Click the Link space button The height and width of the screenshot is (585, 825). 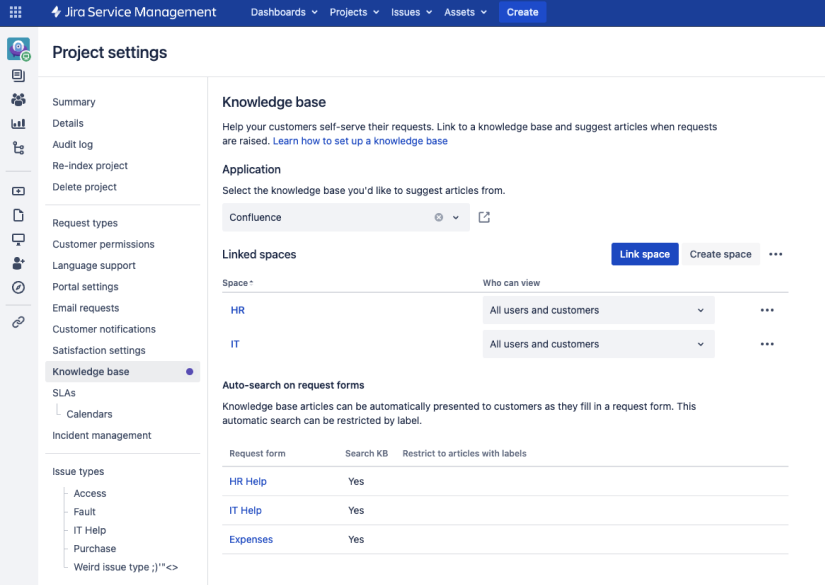645,254
